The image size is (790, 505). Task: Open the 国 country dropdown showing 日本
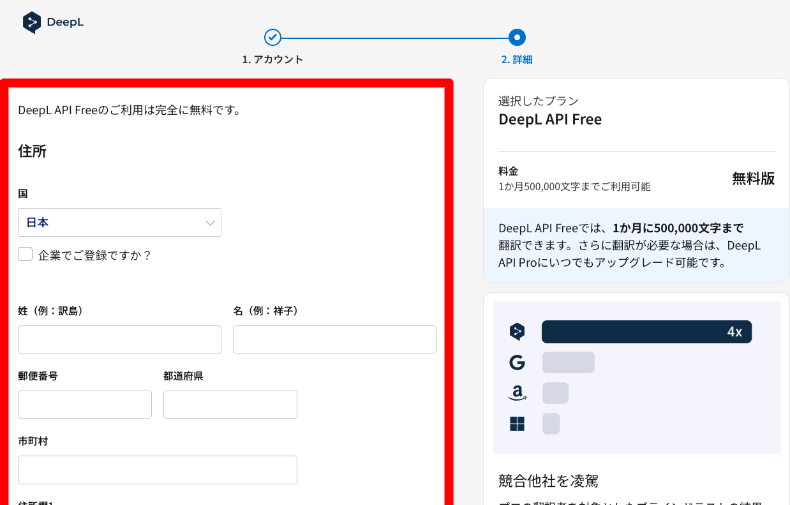pos(120,222)
